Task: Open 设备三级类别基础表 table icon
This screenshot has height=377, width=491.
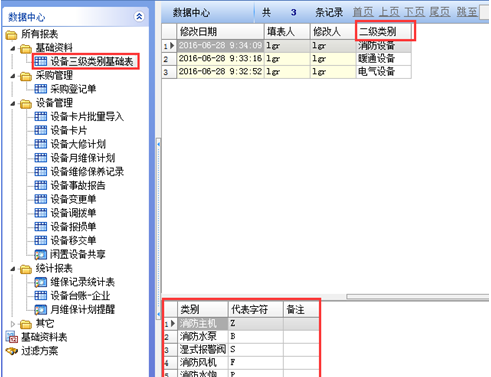Action: pos(41,61)
